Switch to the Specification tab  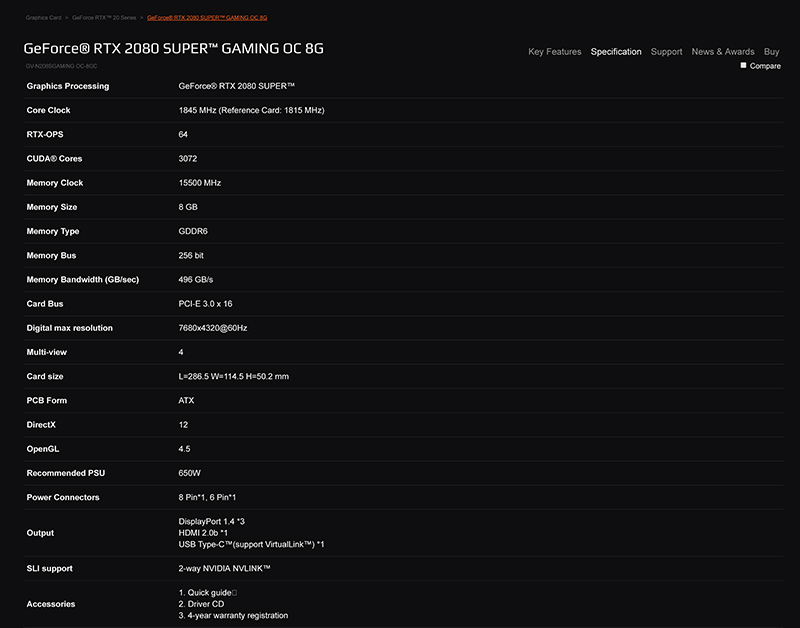616,52
